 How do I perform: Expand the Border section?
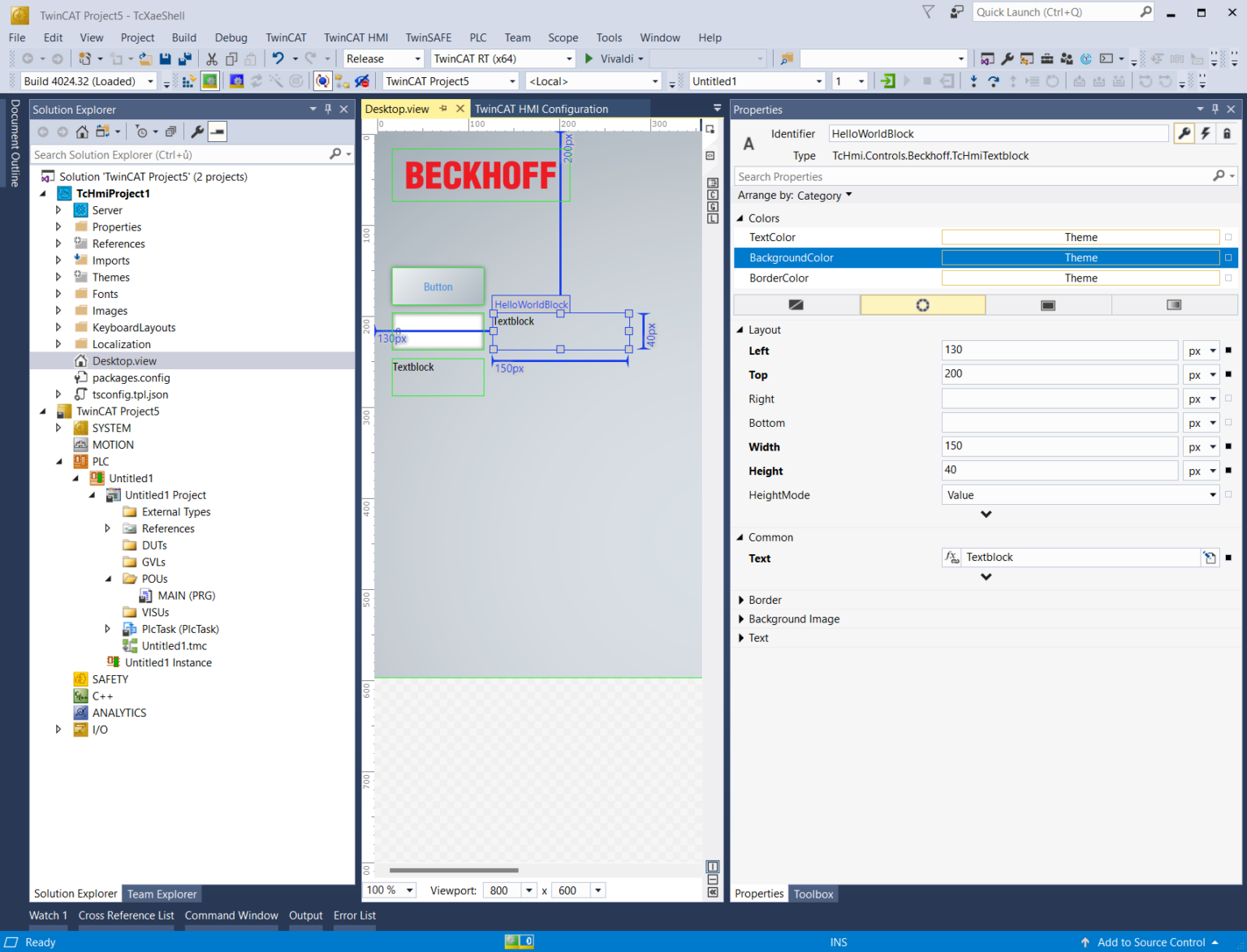click(741, 600)
